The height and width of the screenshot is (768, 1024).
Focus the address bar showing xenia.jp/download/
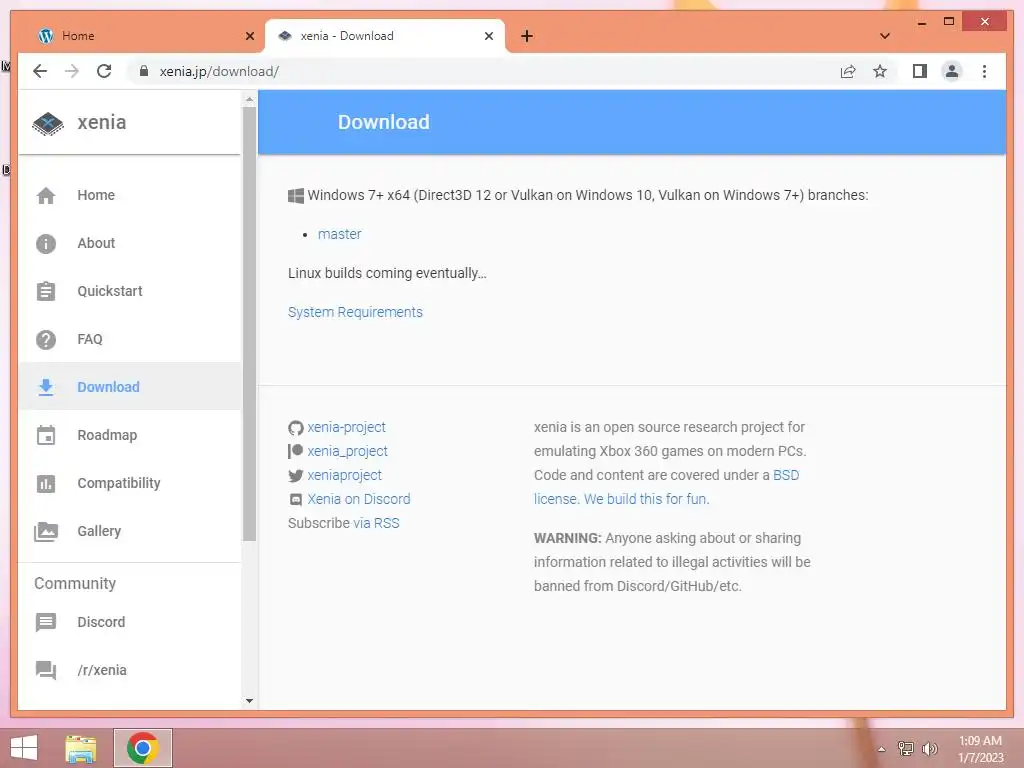(483, 71)
